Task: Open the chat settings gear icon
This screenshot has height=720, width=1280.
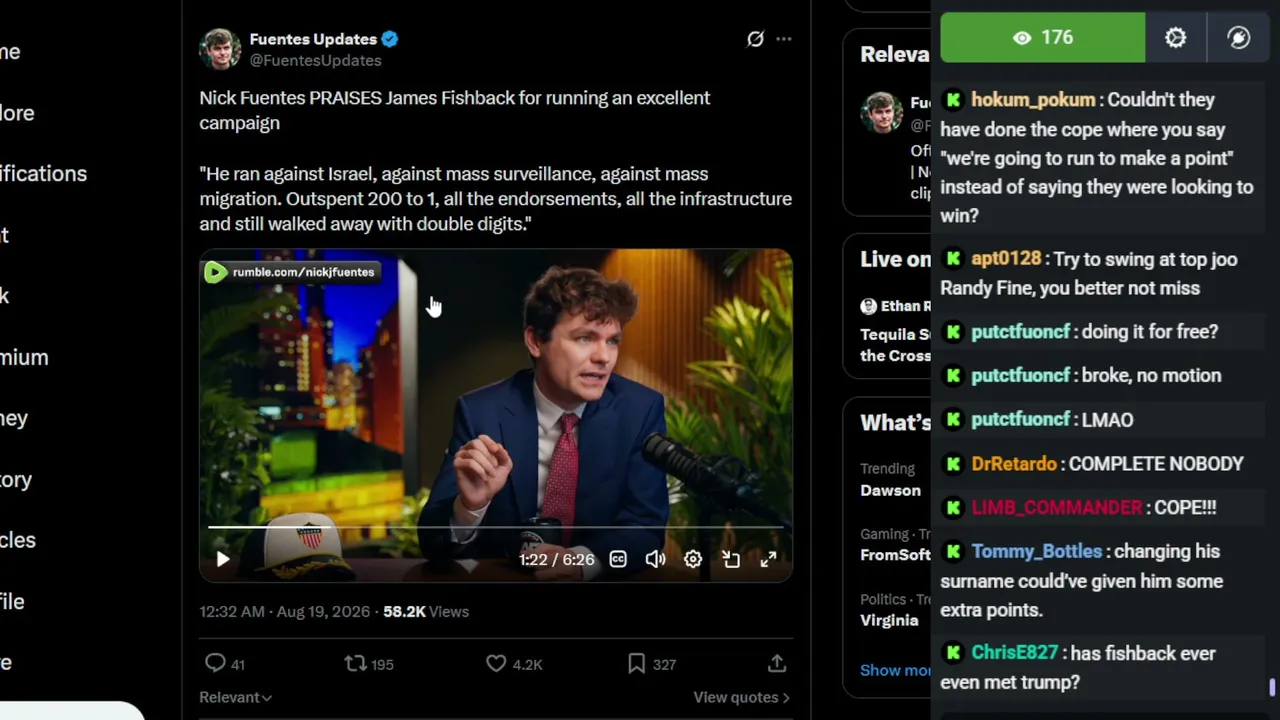Action: click(x=1176, y=38)
